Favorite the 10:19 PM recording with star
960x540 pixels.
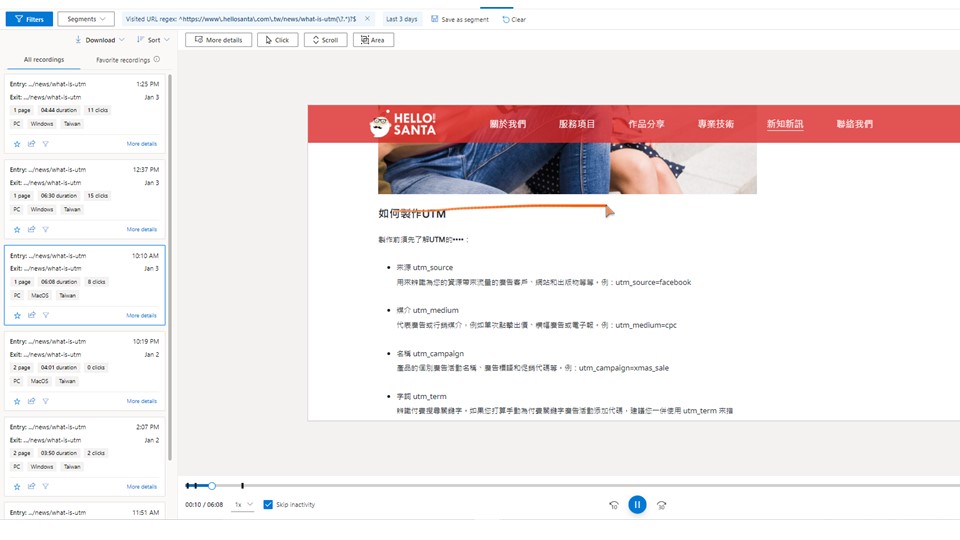point(17,401)
